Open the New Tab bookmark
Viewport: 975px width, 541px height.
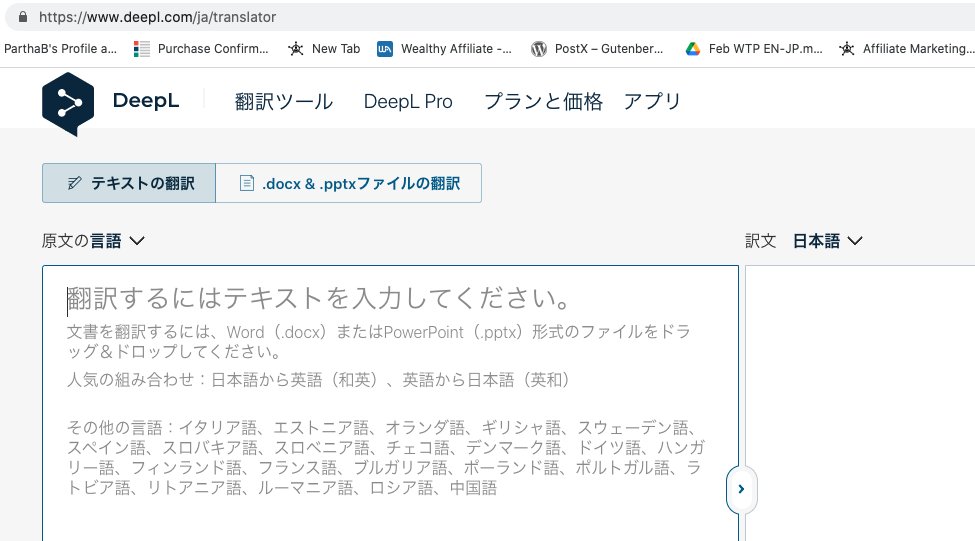click(324, 49)
